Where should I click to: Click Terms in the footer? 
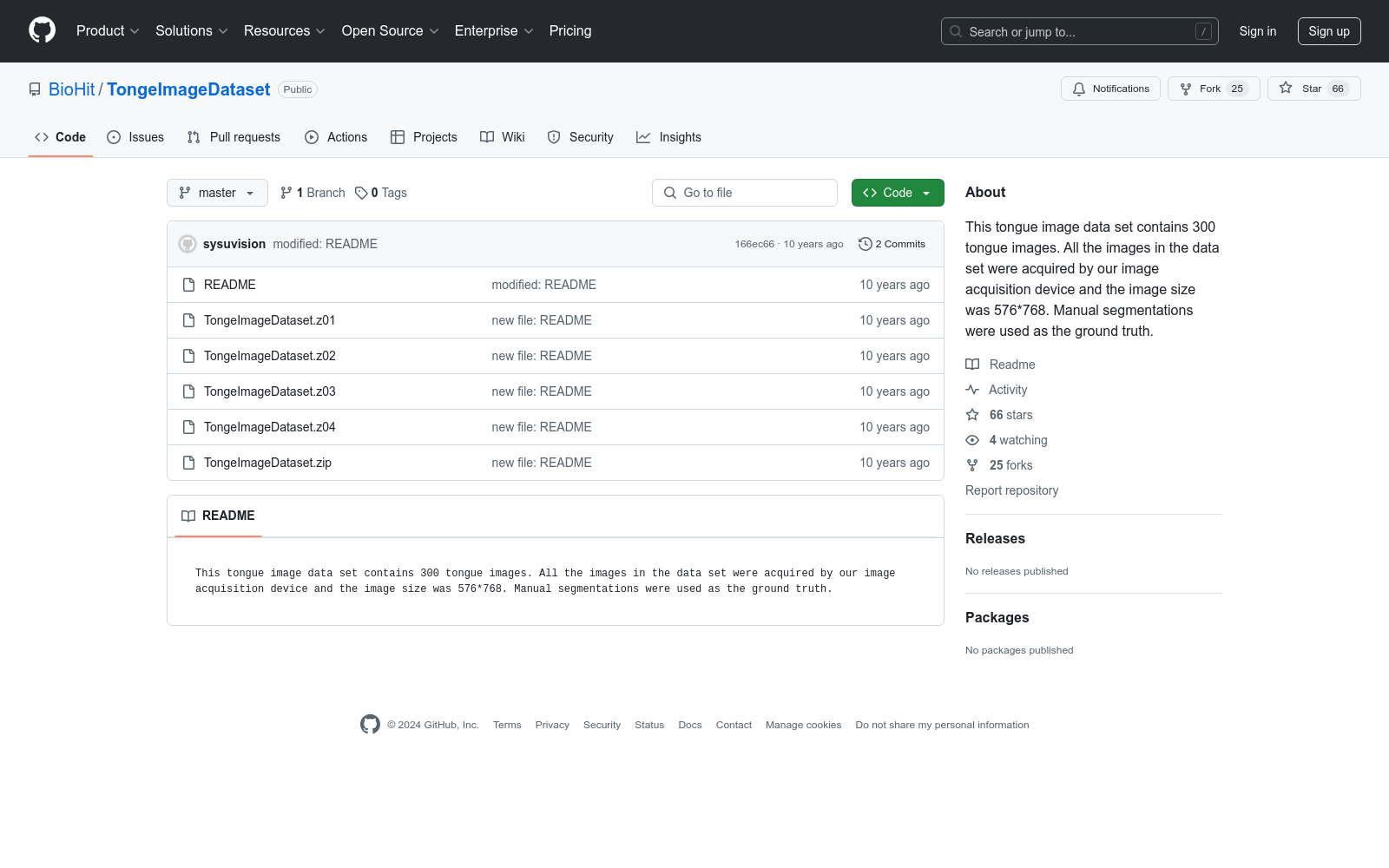click(x=507, y=725)
